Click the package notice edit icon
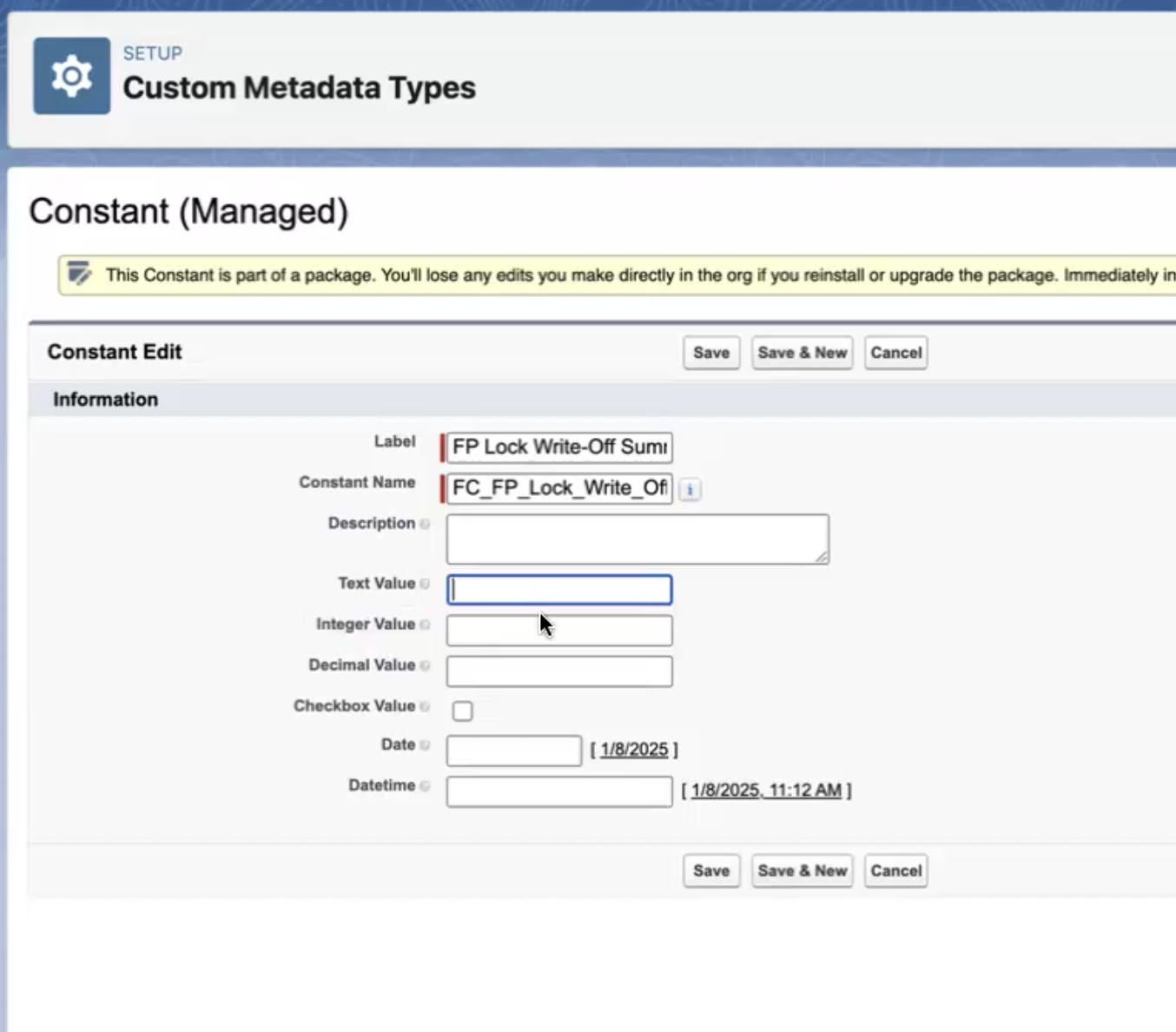The width and height of the screenshot is (1176, 1032). [79, 274]
